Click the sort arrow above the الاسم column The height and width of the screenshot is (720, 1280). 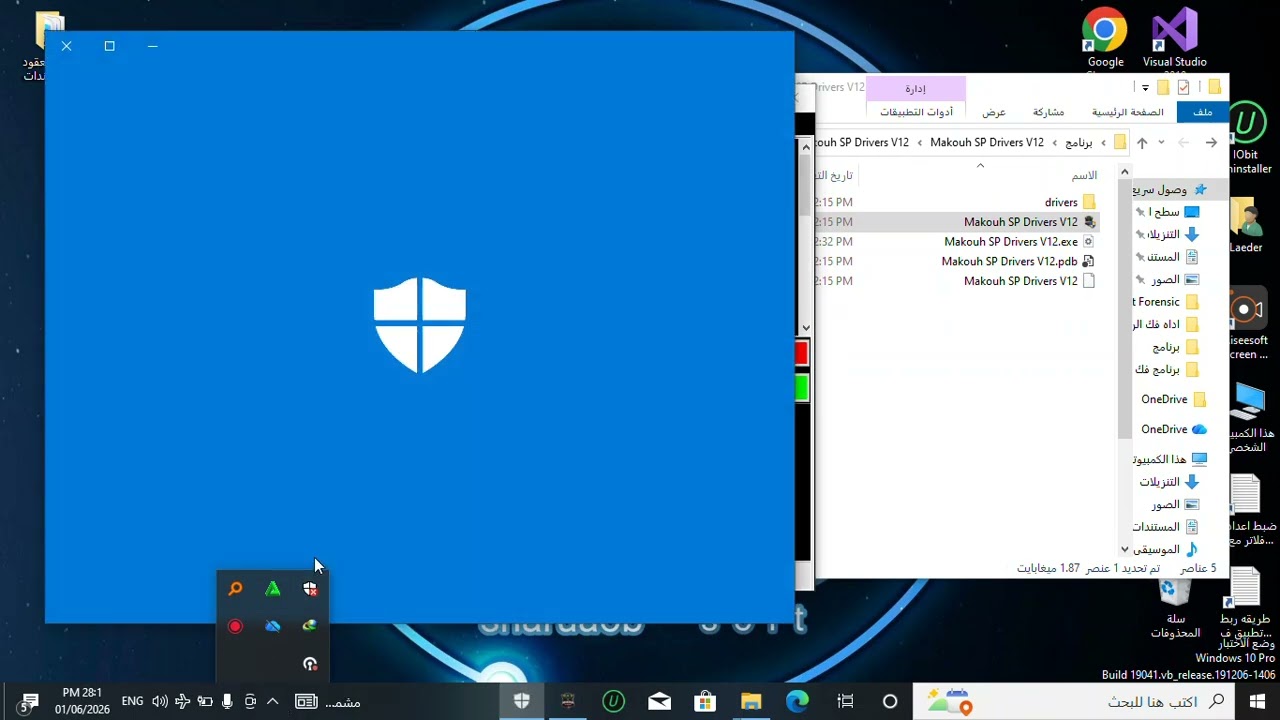tap(980, 166)
